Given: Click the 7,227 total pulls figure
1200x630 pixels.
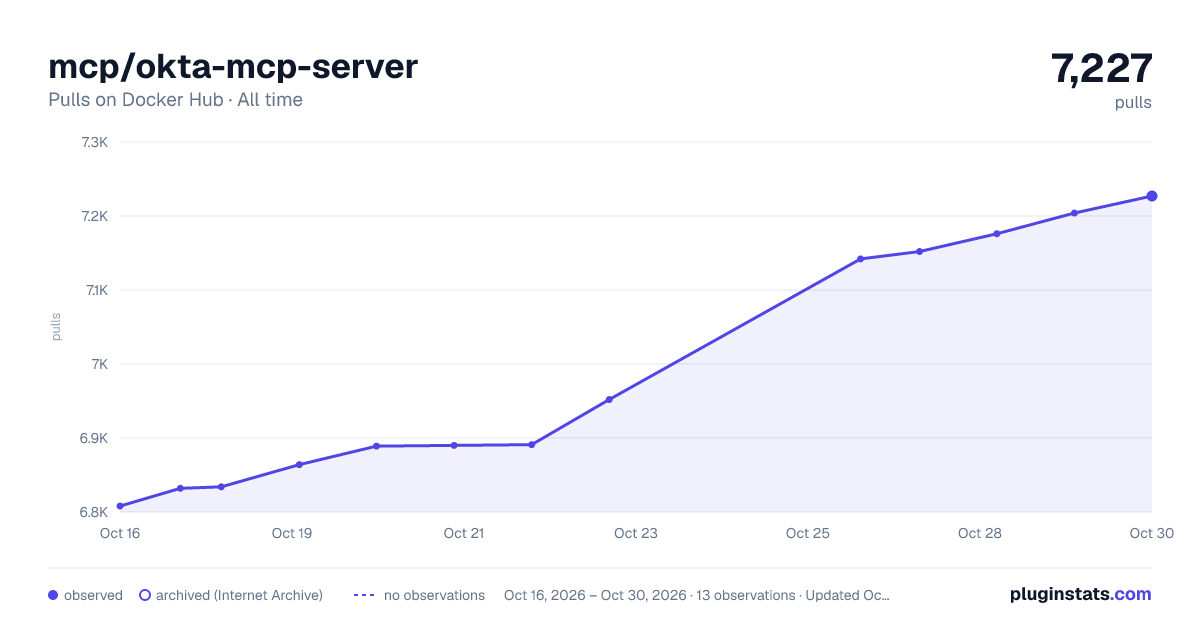Looking at the screenshot, I should (1102, 68).
